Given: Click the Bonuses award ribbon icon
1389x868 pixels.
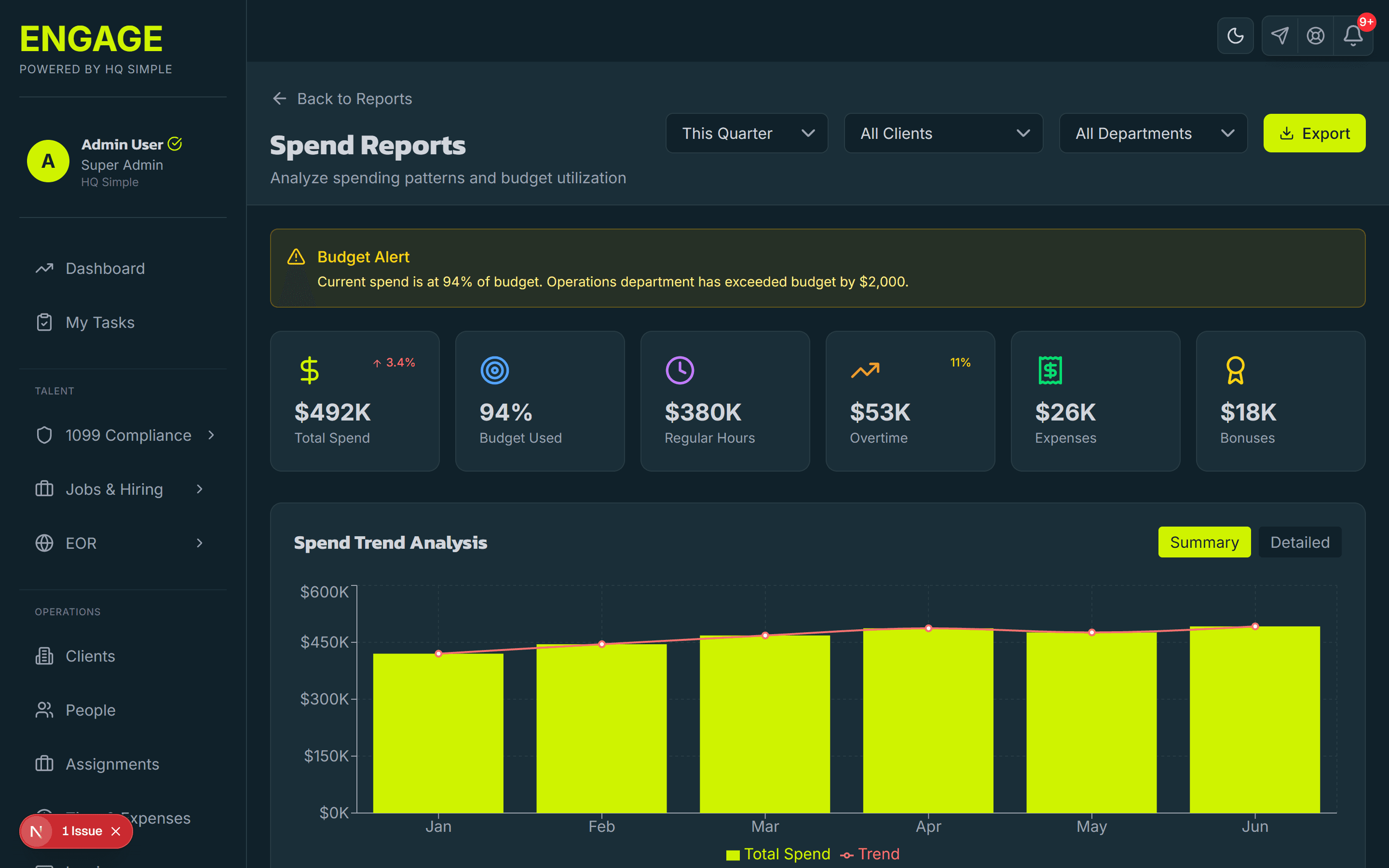Looking at the screenshot, I should tap(1235, 370).
